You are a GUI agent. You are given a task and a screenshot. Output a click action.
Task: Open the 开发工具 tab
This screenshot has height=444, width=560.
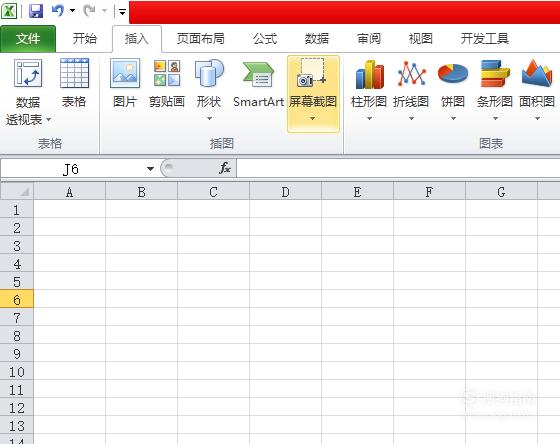coord(485,39)
